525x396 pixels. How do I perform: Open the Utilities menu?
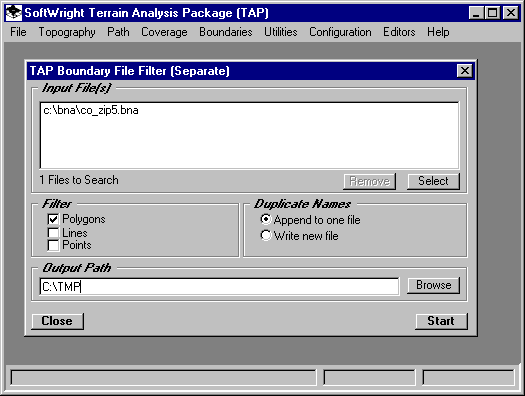[x=281, y=32]
